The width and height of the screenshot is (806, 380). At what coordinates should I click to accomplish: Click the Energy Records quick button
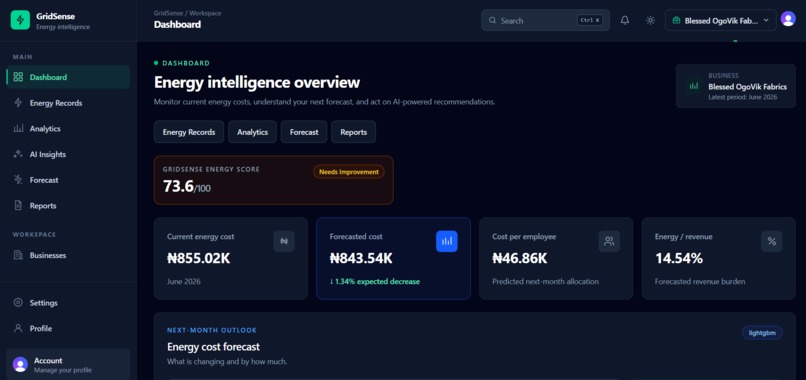pyautogui.click(x=189, y=132)
